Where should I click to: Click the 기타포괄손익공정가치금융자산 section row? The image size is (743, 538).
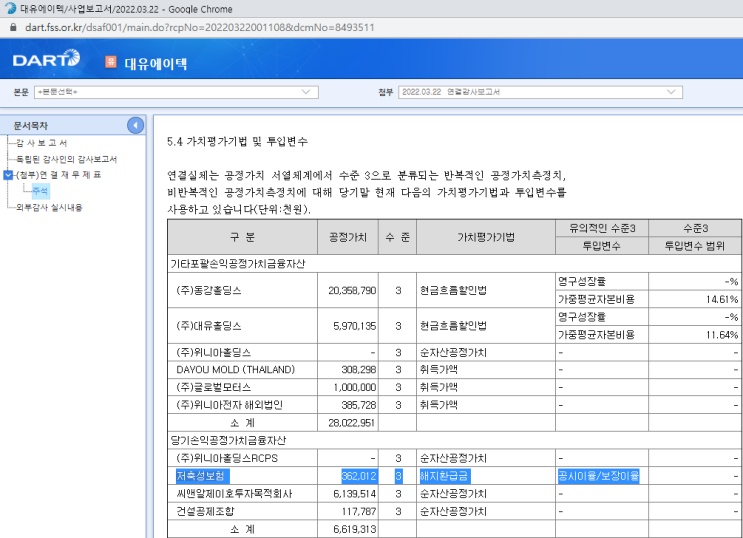click(455, 264)
